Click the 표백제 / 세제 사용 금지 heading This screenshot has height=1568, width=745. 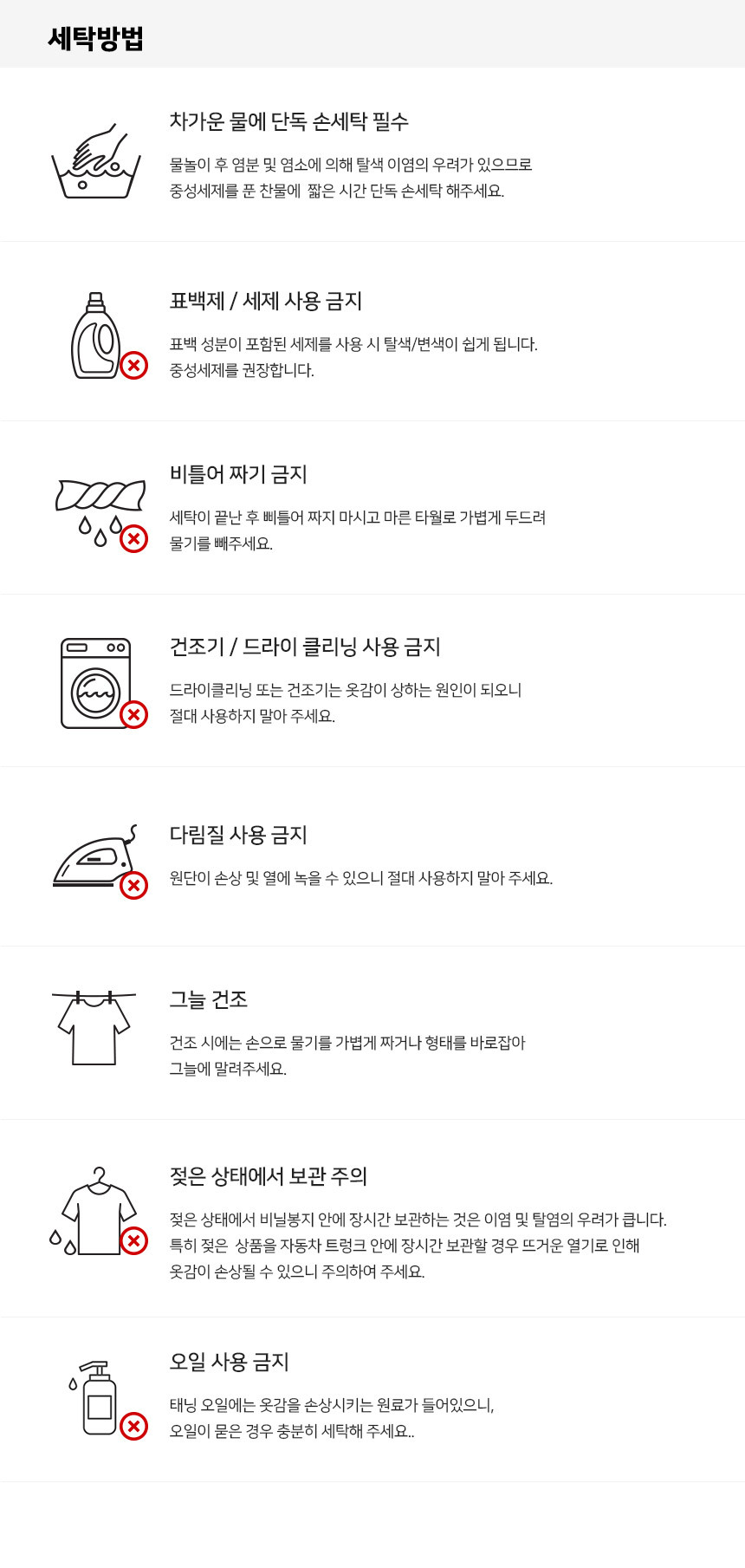click(265, 301)
